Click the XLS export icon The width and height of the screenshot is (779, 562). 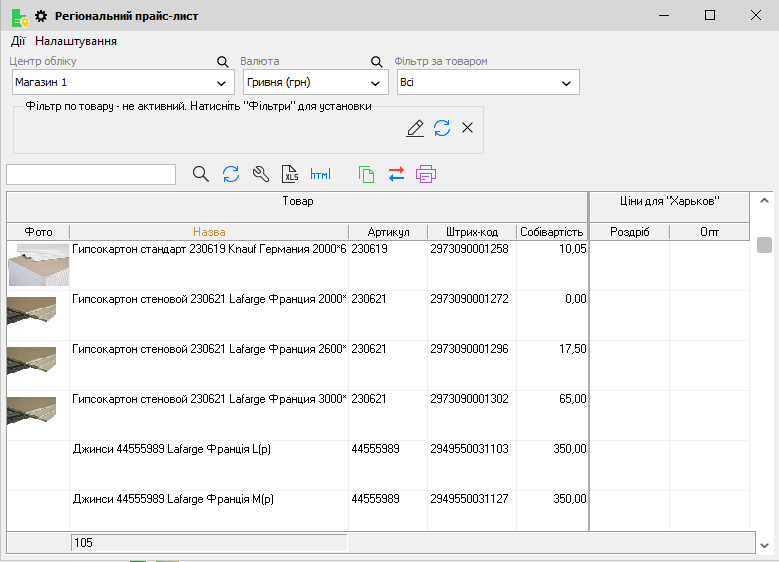290,174
